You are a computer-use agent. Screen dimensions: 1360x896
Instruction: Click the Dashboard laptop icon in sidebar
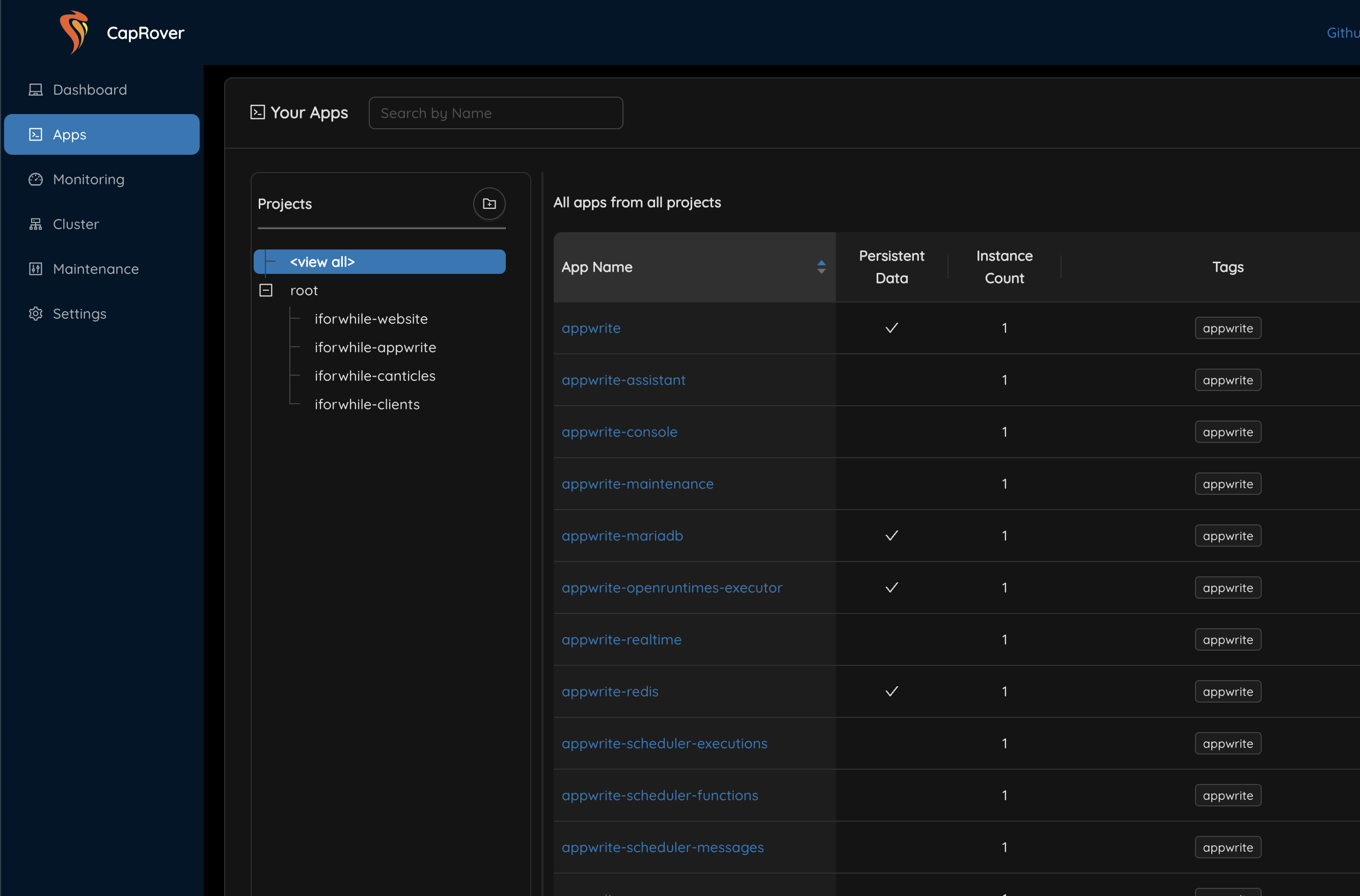pos(36,90)
